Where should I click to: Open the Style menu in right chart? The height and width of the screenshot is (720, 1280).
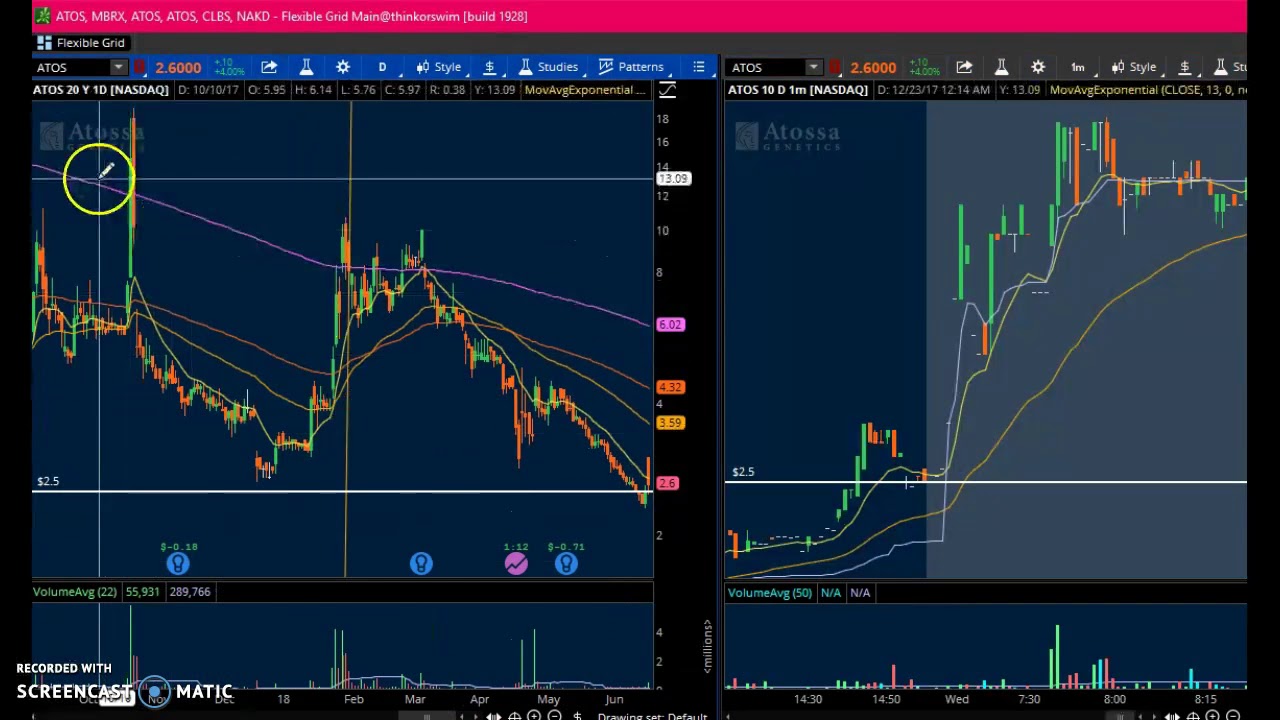coord(1133,67)
